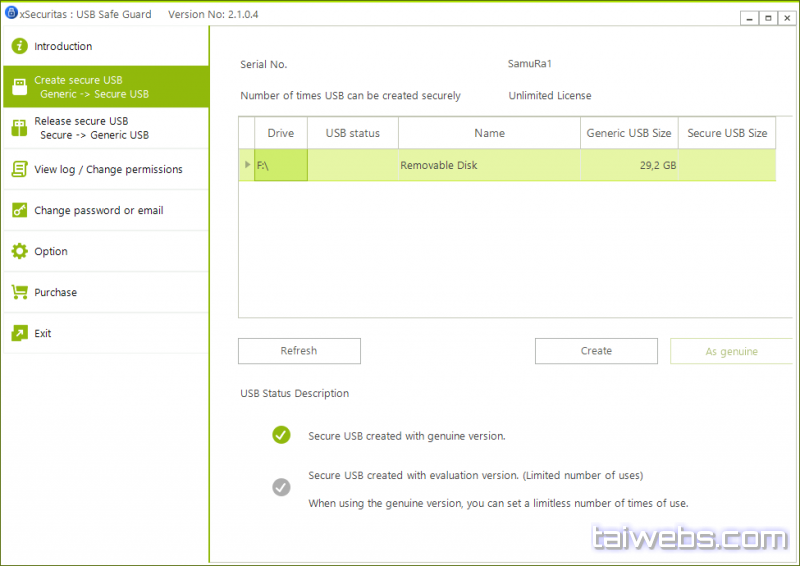Click the Secure USB Size column header

click(727, 133)
